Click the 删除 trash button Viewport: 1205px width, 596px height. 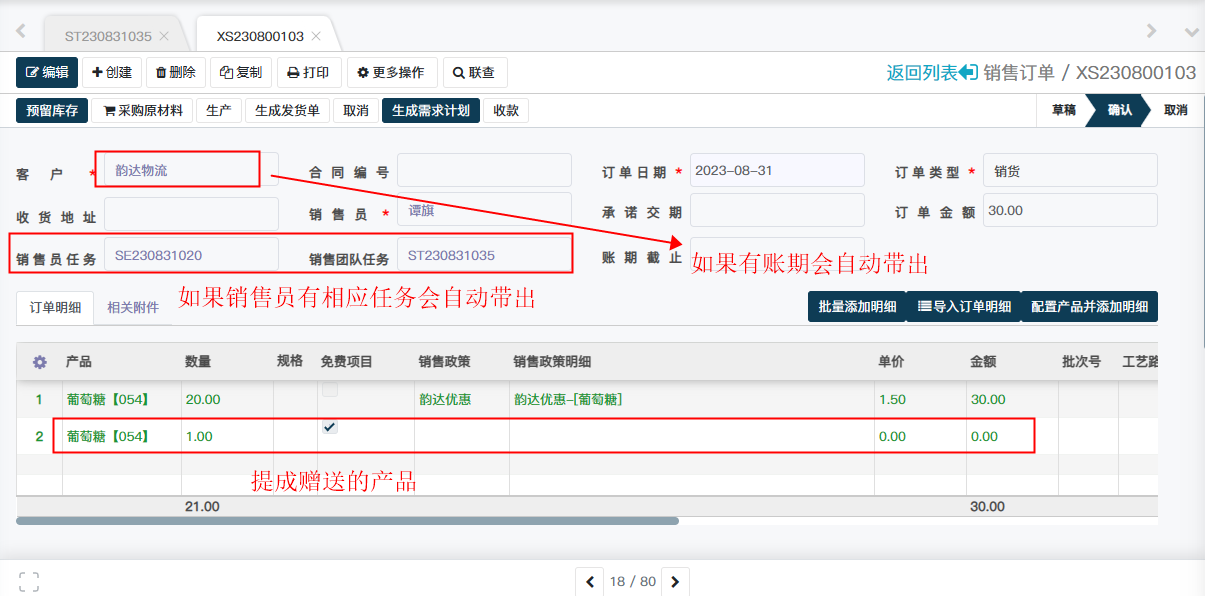(176, 72)
